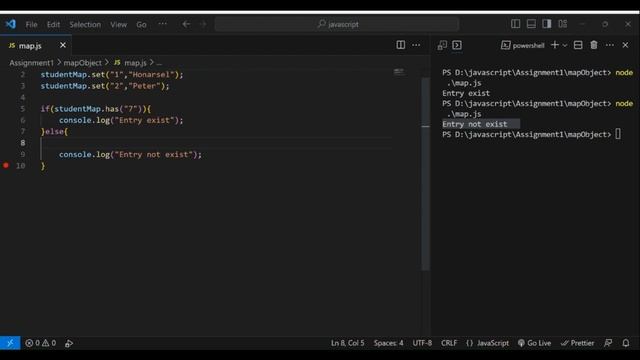640x360 pixels.
Task: Split the terminal panel
Action: (578, 45)
